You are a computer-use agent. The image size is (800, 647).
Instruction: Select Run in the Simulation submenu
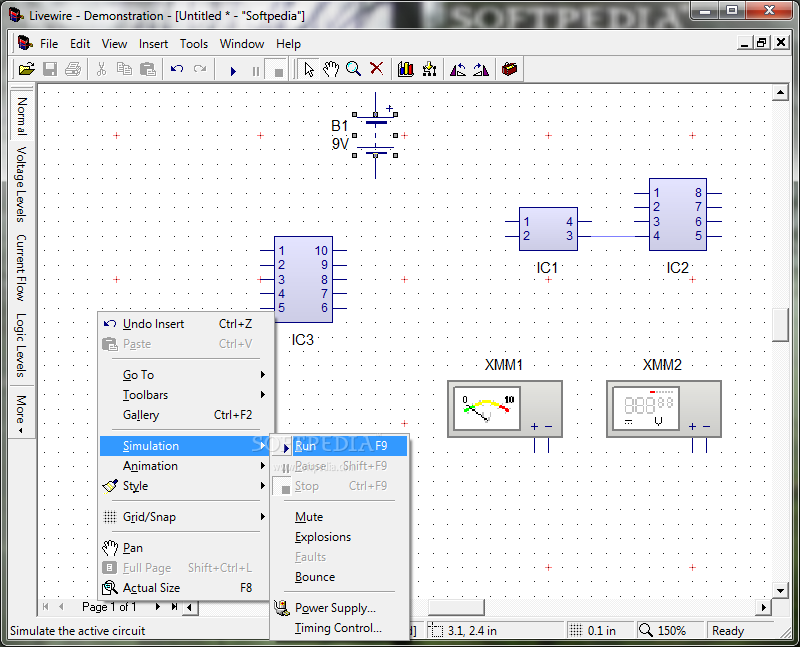point(340,446)
